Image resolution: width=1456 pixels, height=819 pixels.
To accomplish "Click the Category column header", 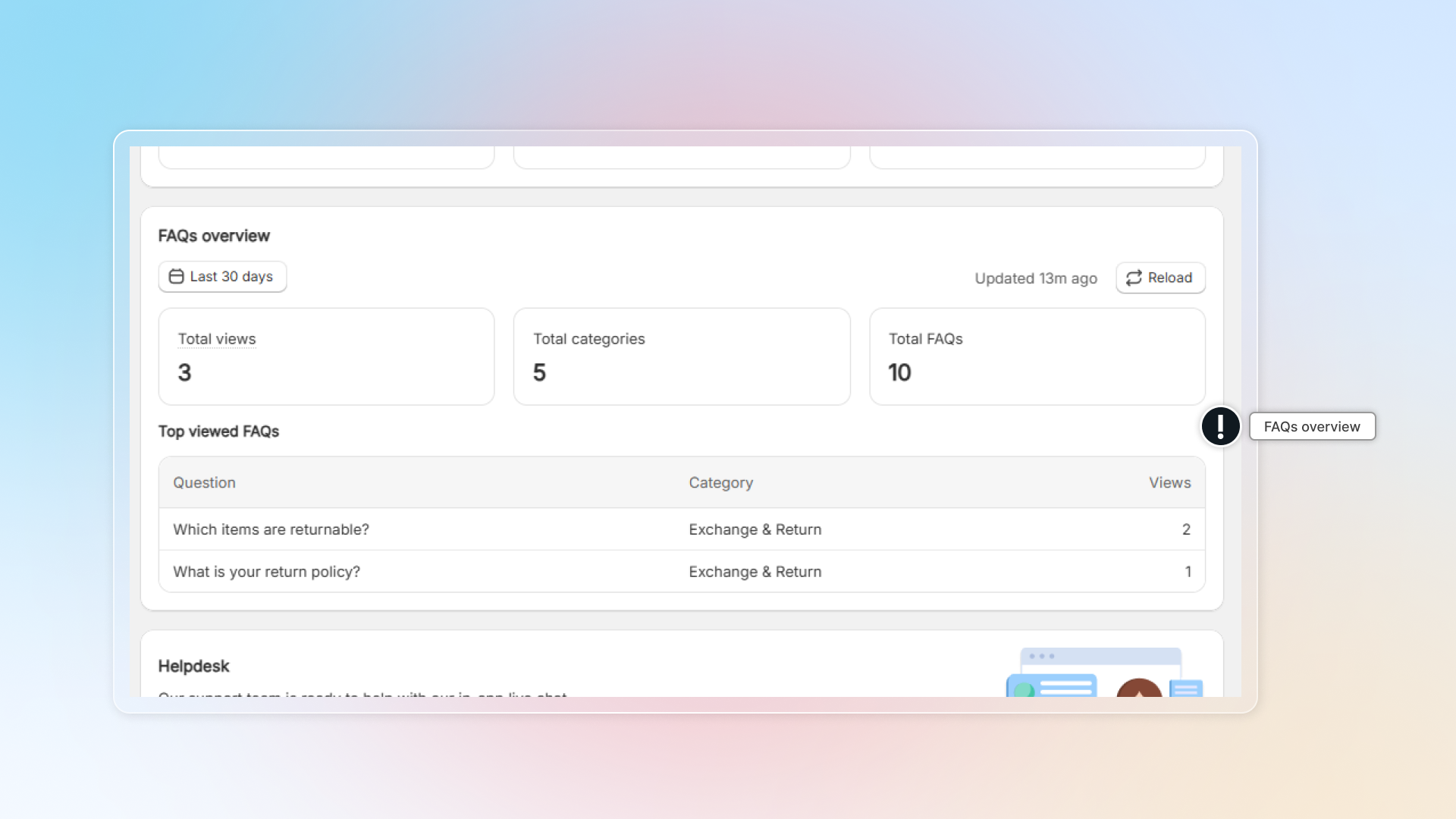I will (x=720, y=483).
